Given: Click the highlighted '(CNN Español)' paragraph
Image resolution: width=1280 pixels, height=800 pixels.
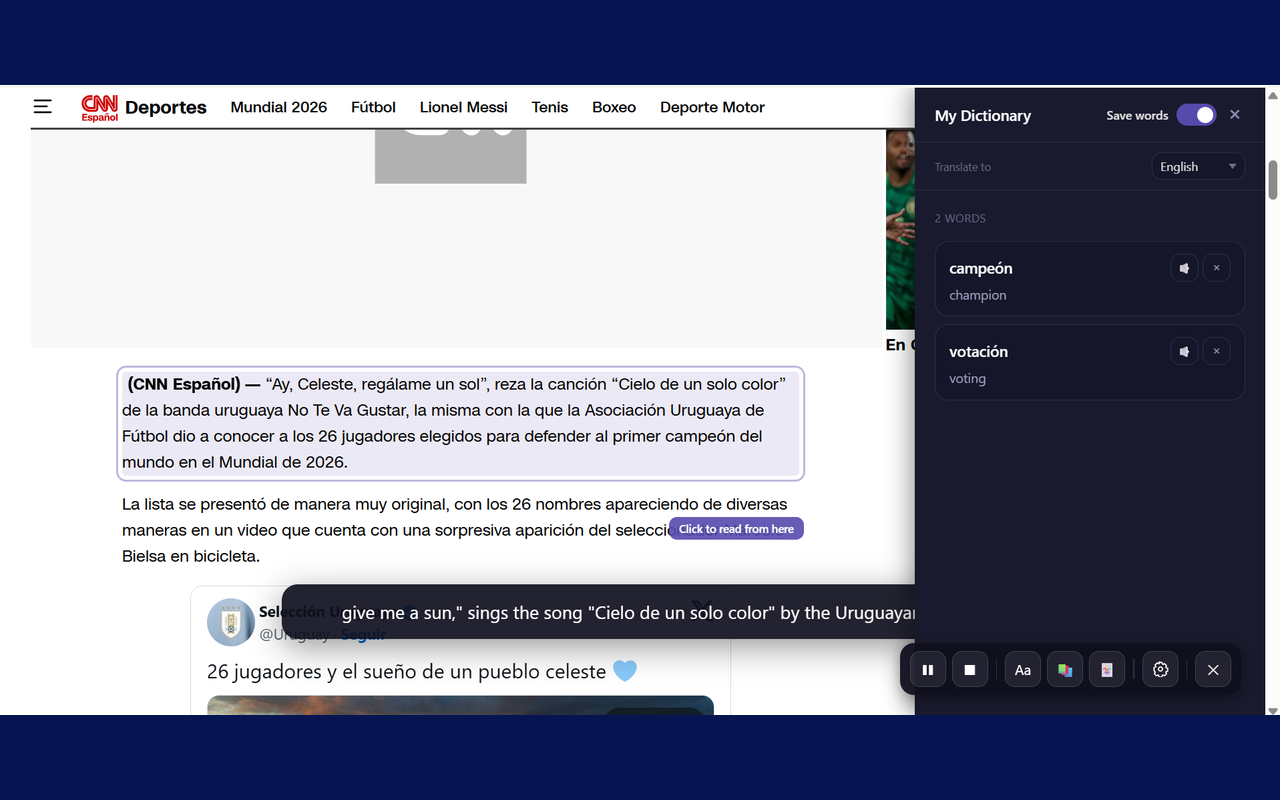Looking at the screenshot, I should 461,423.
